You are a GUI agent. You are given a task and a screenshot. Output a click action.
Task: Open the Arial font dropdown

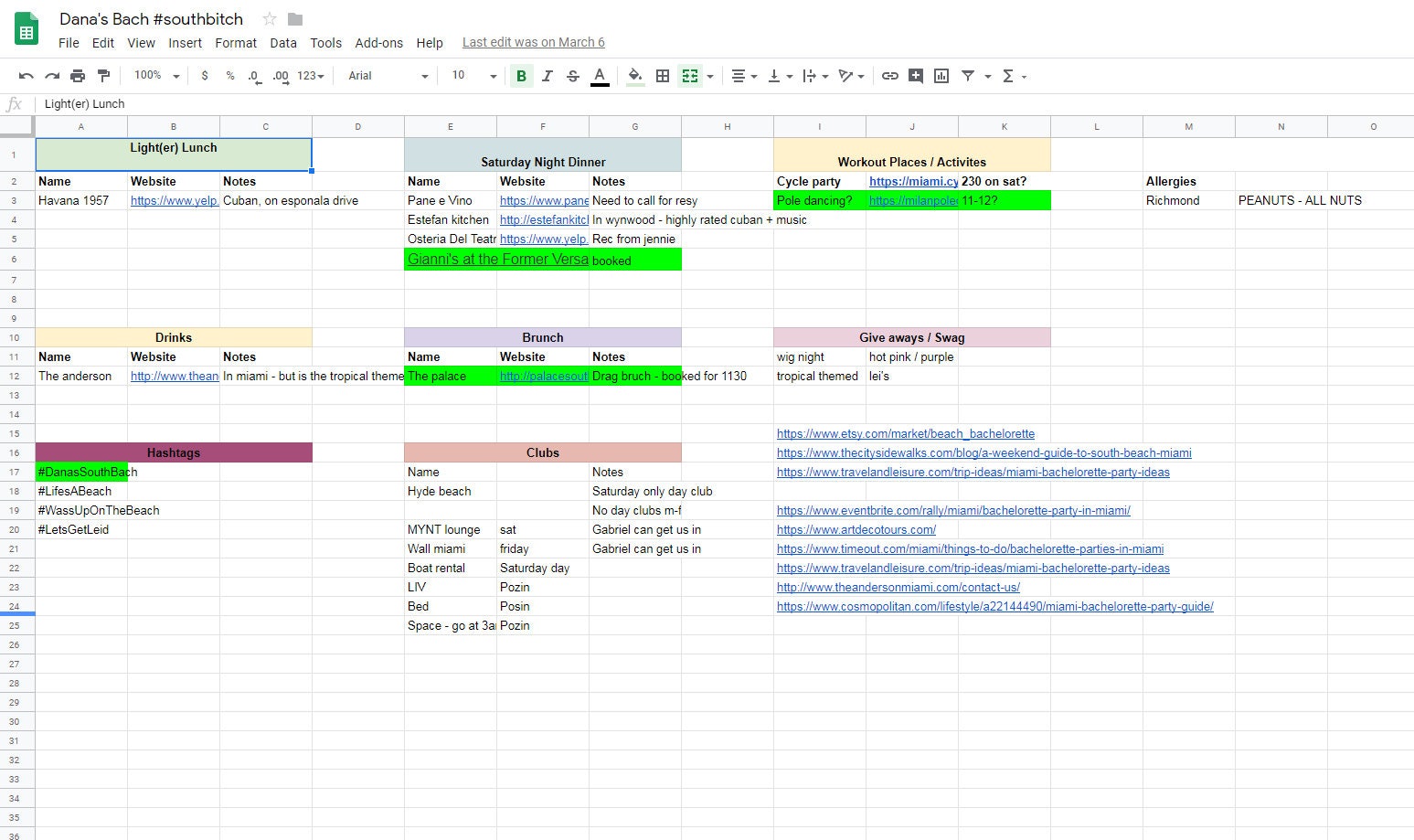pos(388,76)
